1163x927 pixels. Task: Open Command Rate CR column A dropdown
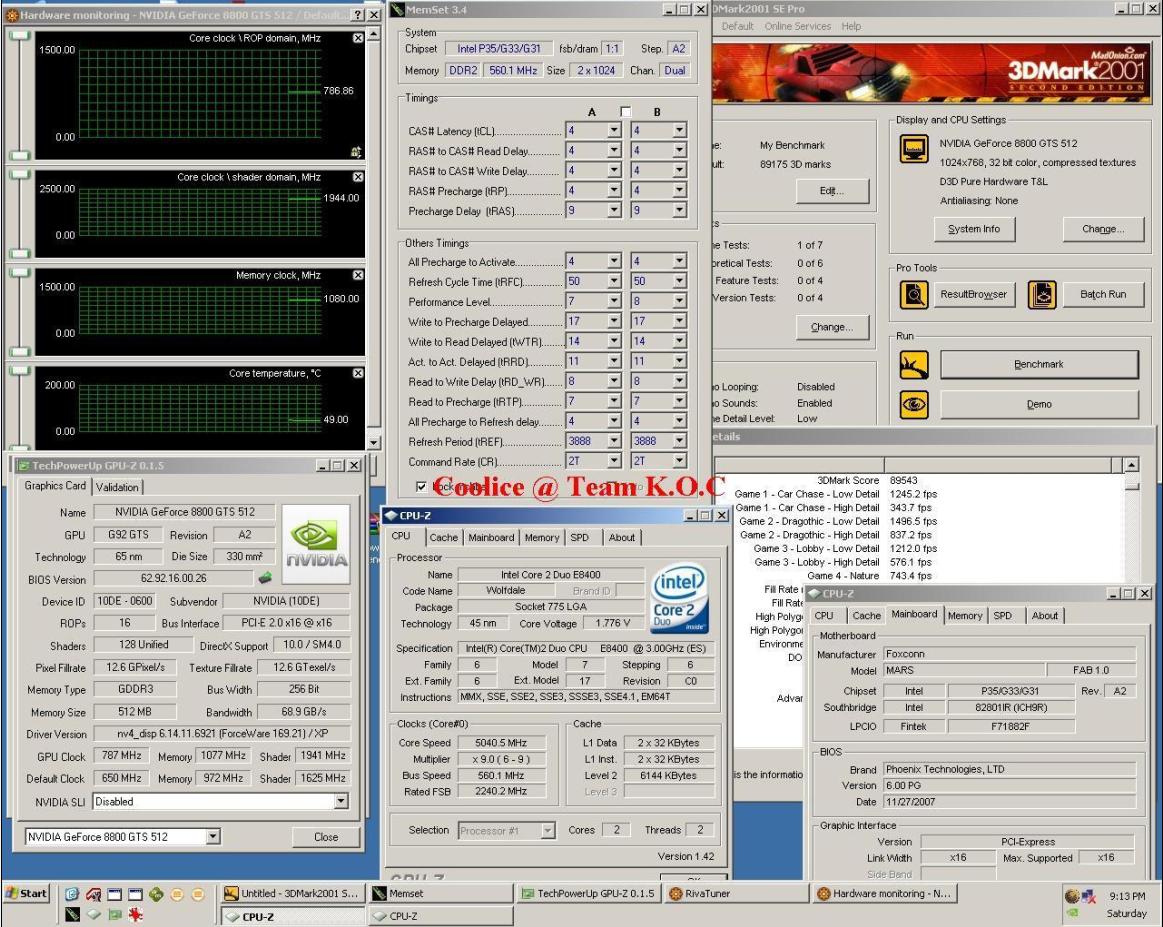614,461
